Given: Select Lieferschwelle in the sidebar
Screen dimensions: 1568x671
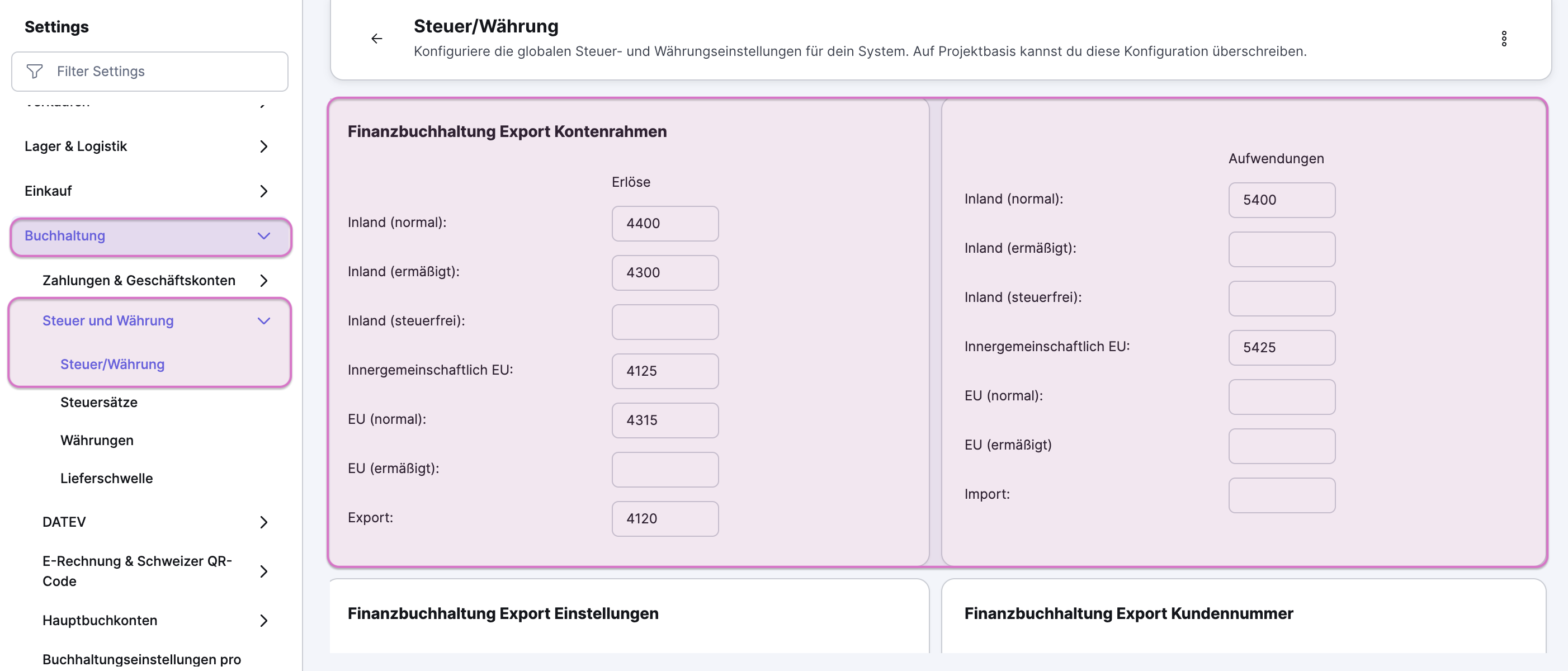Looking at the screenshot, I should 106,479.
